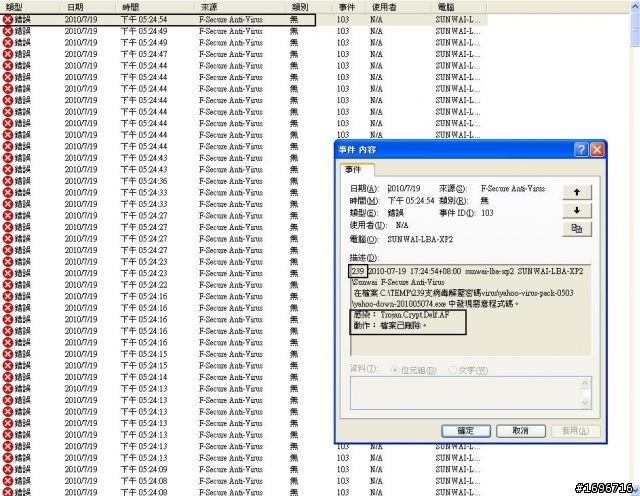Click the error icon in the 05:24:47 row
The height and width of the screenshot is (496, 640).
[8, 54]
